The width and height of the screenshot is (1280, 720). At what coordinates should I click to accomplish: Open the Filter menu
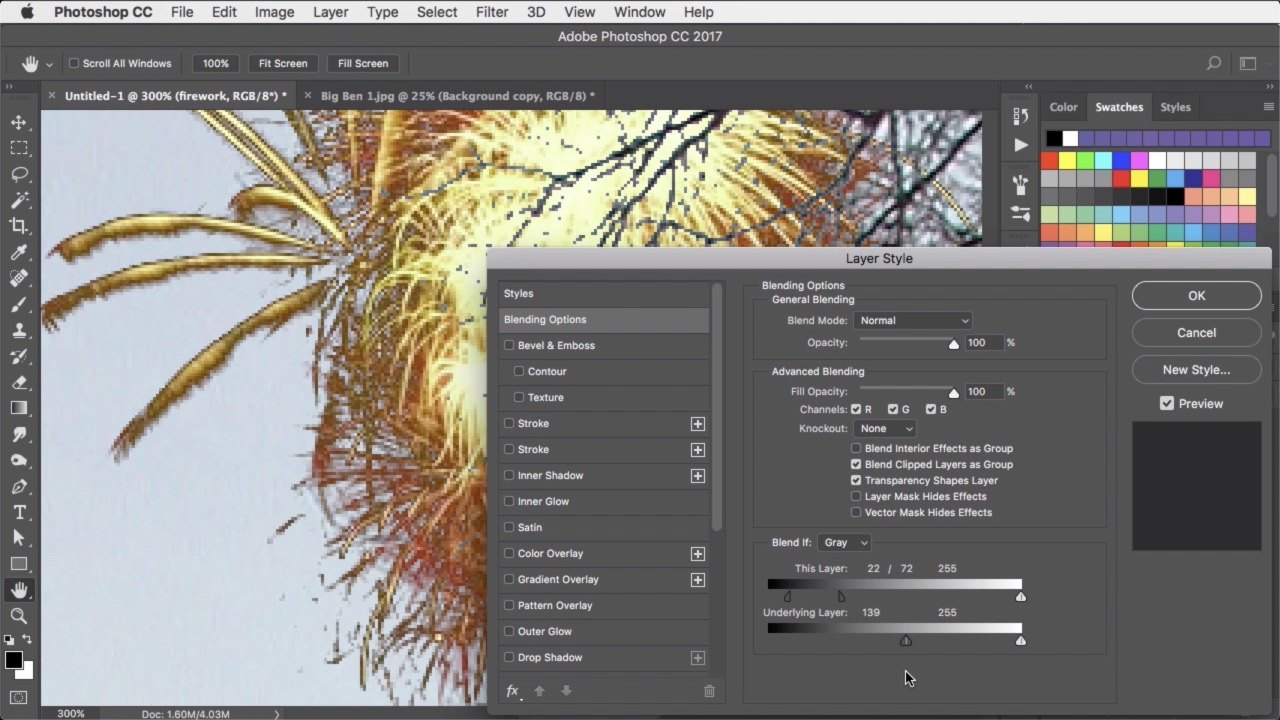click(x=491, y=12)
